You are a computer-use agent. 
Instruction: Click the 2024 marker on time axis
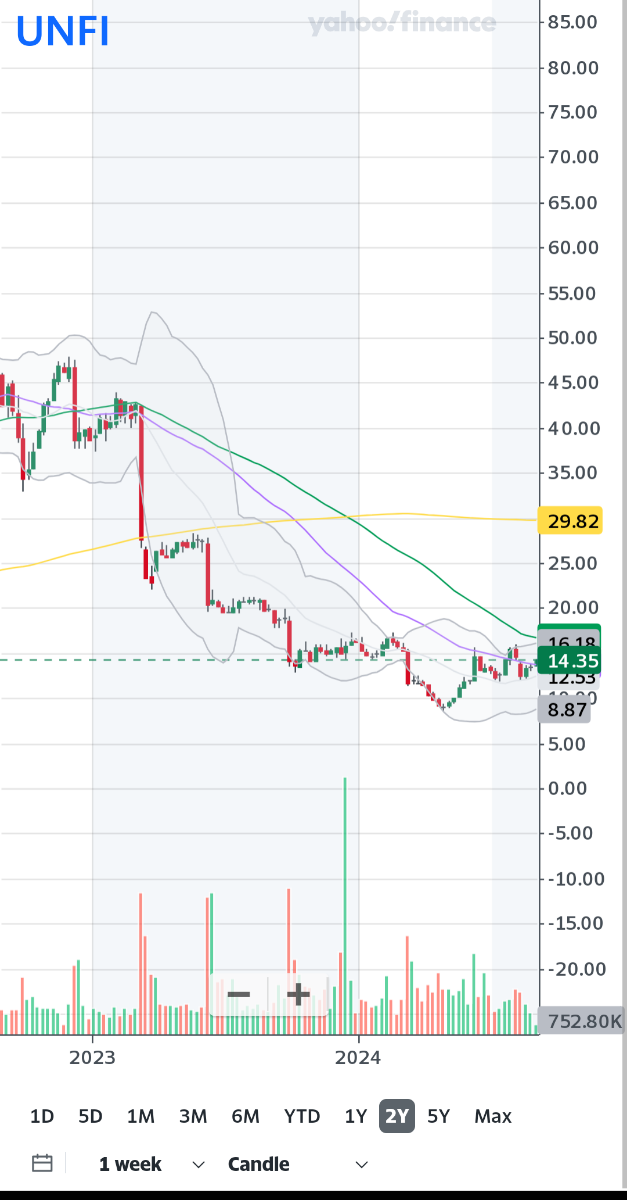[x=358, y=1057]
